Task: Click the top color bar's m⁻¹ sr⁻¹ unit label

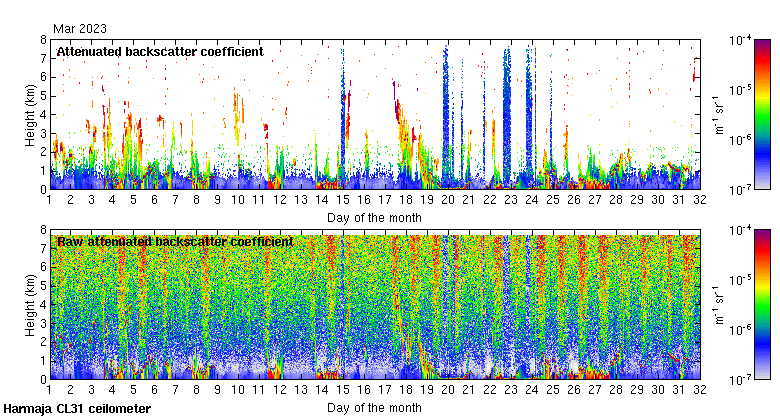Action: (x=719, y=115)
